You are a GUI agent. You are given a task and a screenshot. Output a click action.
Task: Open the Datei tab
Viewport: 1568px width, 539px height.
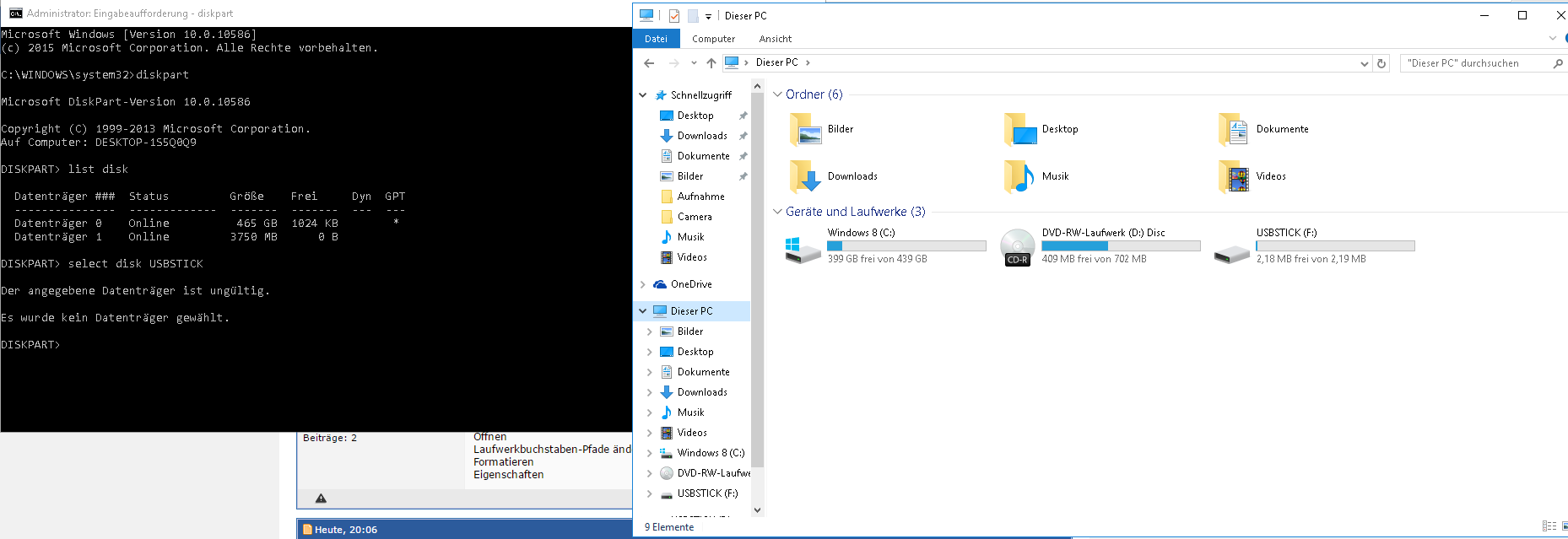coord(656,39)
